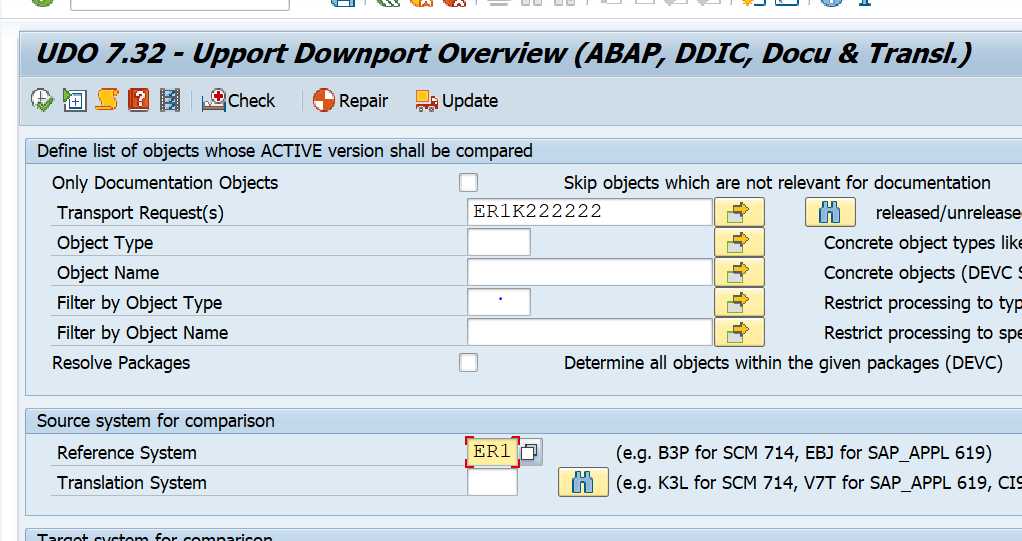1022x541 pixels.
Task: Expand multiple selection for Object Name
Action: pos(739,273)
